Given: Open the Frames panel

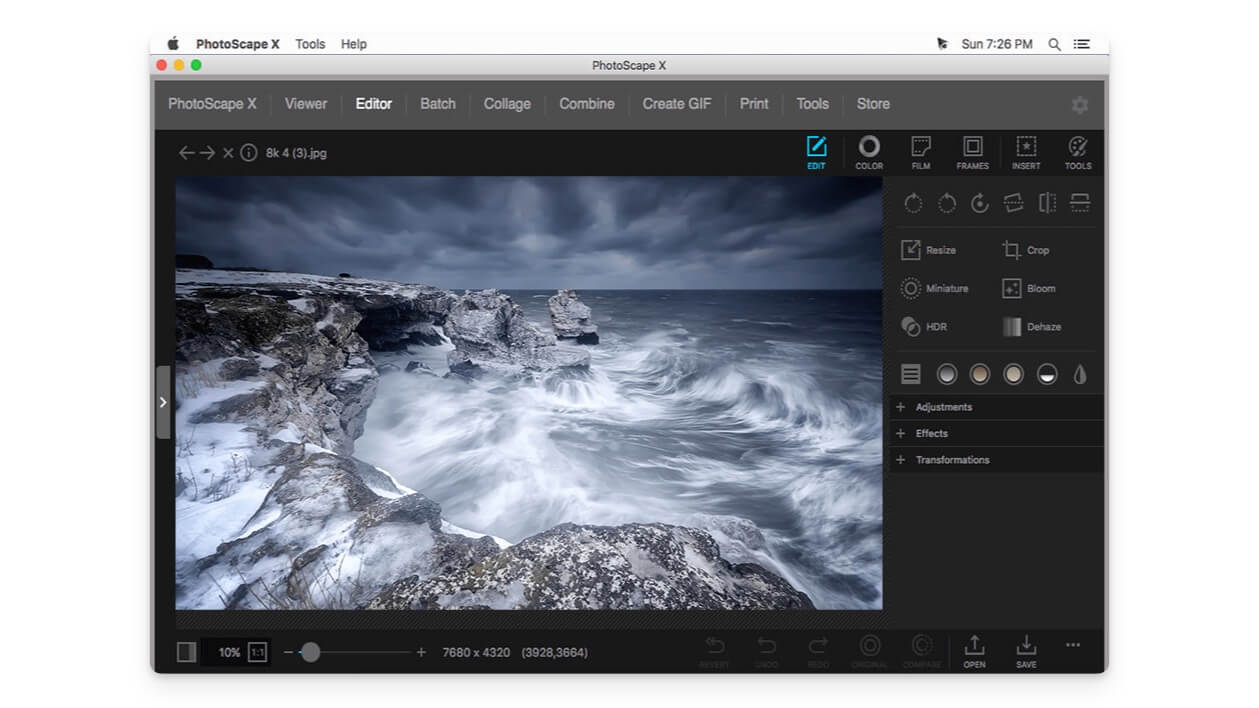Looking at the screenshot, I should pos(971,152).
